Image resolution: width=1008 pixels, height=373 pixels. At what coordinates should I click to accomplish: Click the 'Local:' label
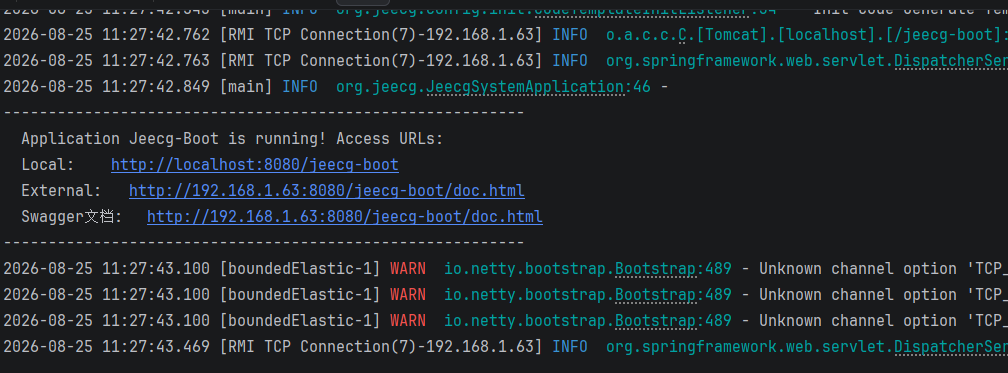pyautogui.click(x=48, y=165)
